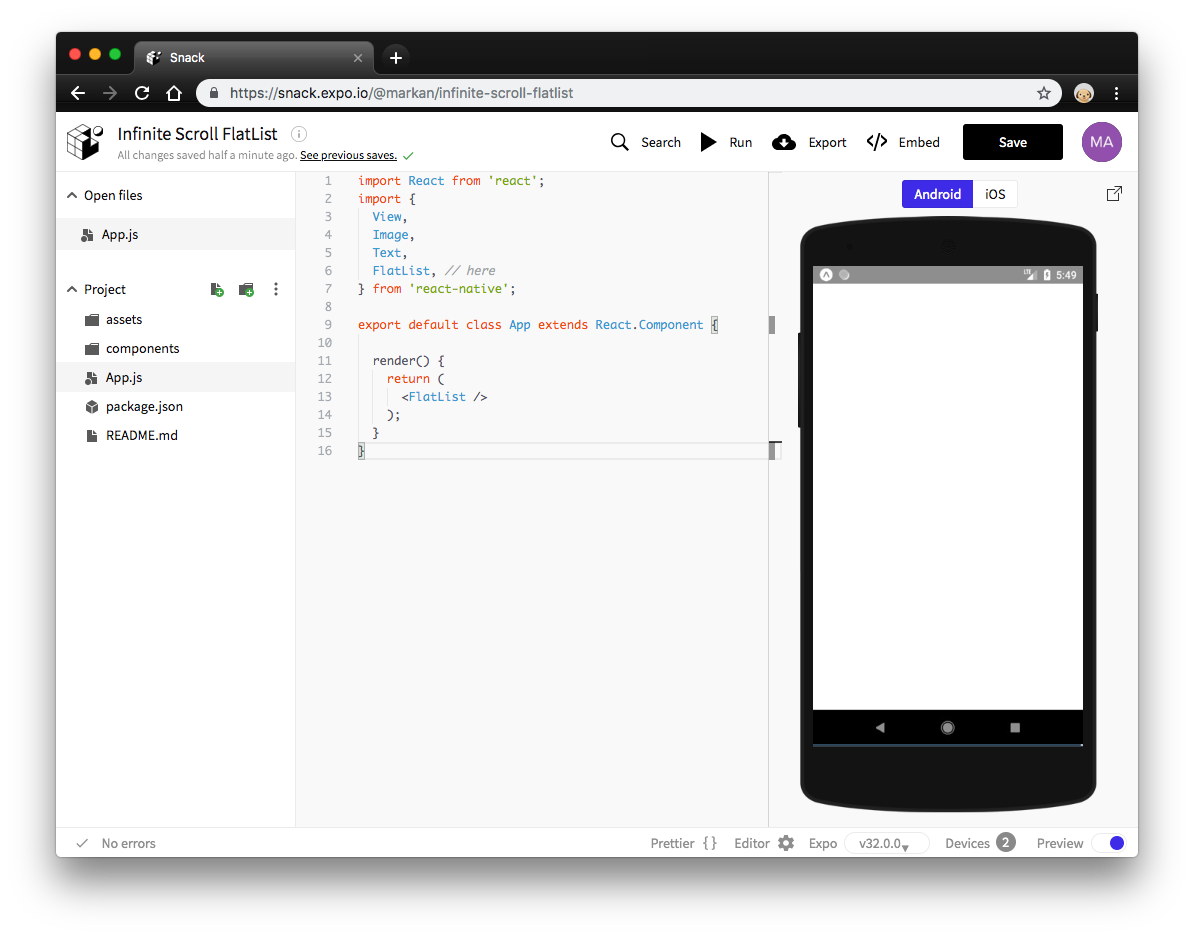This screenshot has height=937, width=1194.
Task: Collapse the Open files section
Action: click(x=72, y=196)
